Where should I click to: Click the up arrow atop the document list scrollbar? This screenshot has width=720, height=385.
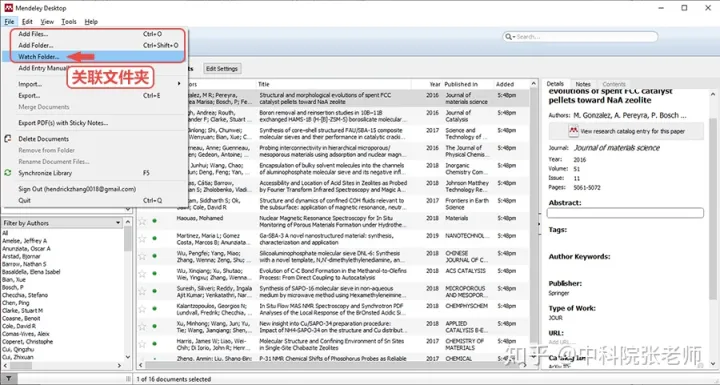click(533, 84)
